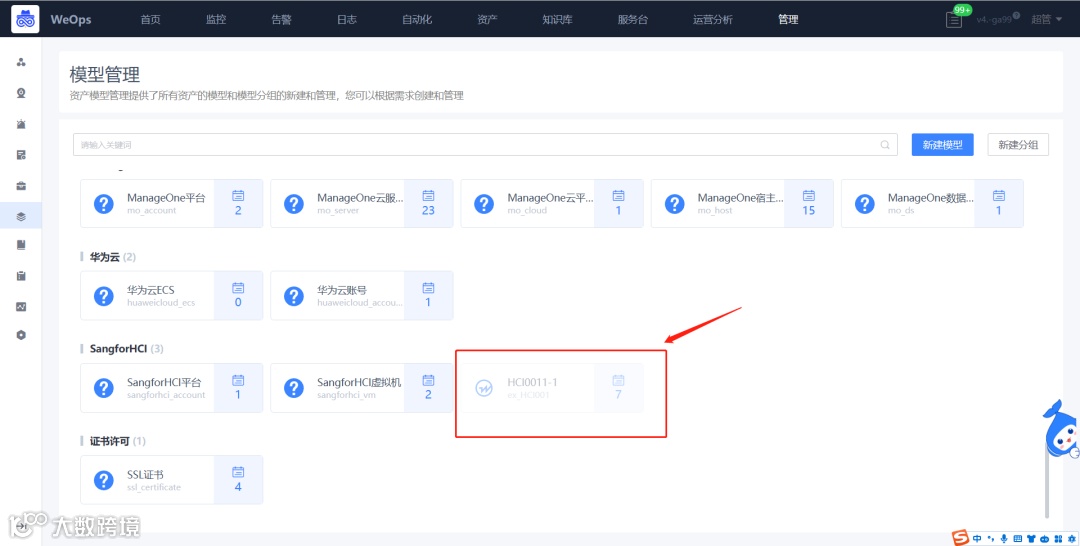The height and width of the screenshot is (546, 1080).
Task: Open the 超管 user dropdown
Action: (1046, 19)
